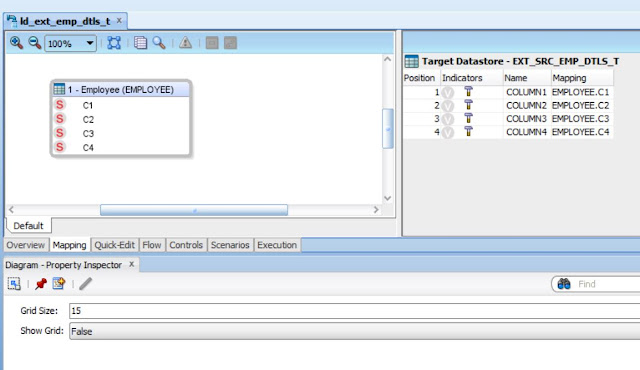Image resolution: width=640 pixels, height=370 pixels.
Task: Click the S indicator beside C4
Action: 60,147
